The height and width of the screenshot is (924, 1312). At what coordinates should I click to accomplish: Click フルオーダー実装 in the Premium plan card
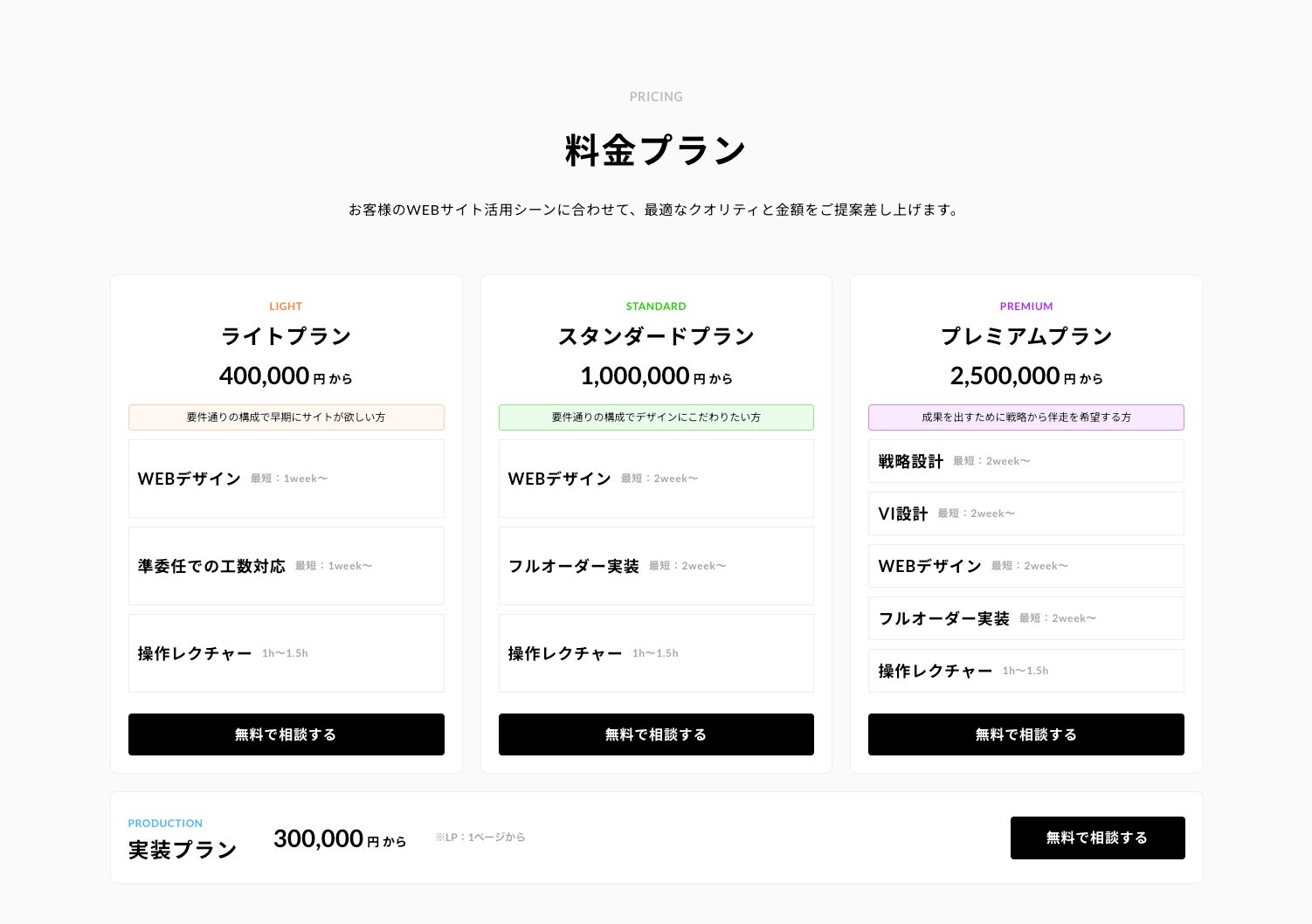pos(1025,618)
